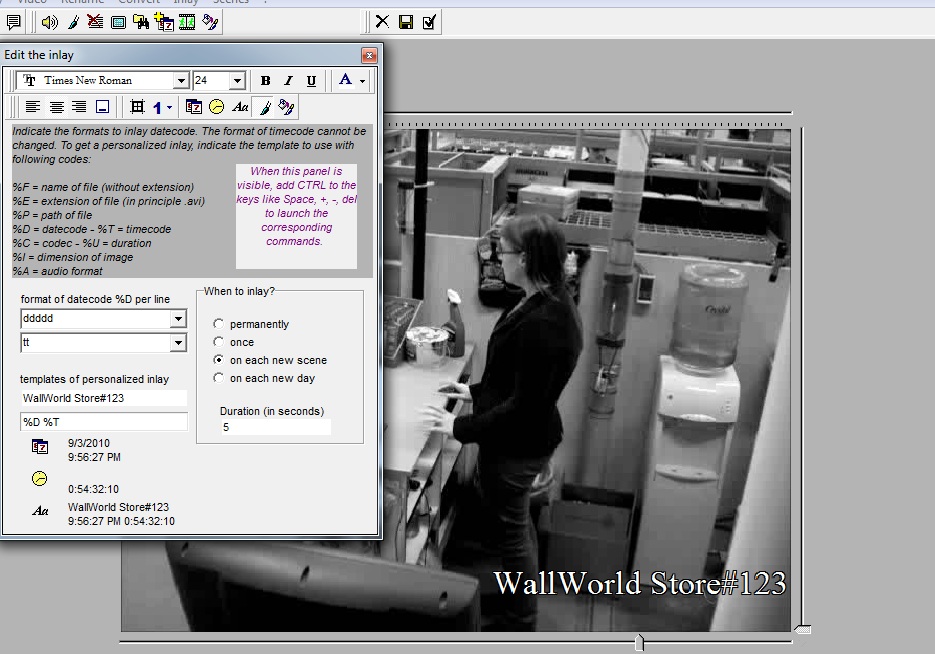Click the blue number 1 icon

click(157, 108)
